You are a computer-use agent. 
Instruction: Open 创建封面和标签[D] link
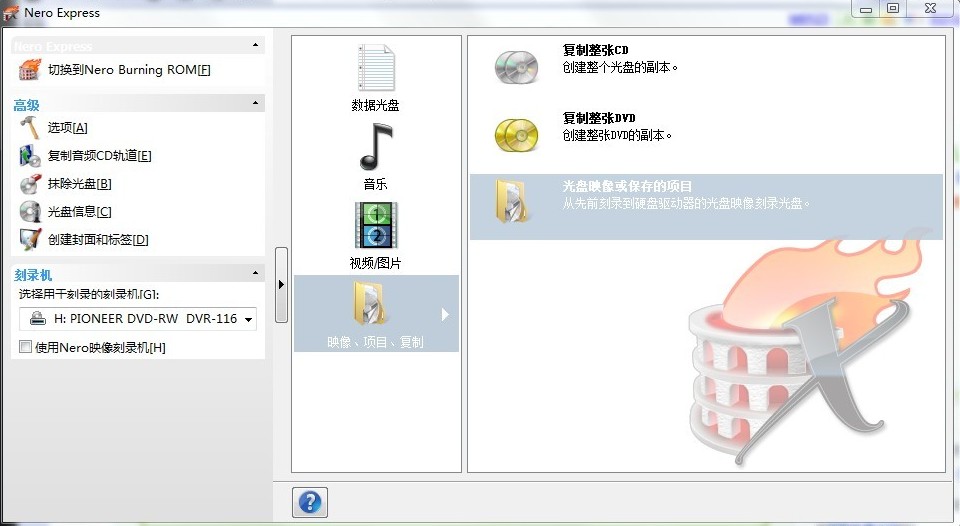(x=98, y=239)
